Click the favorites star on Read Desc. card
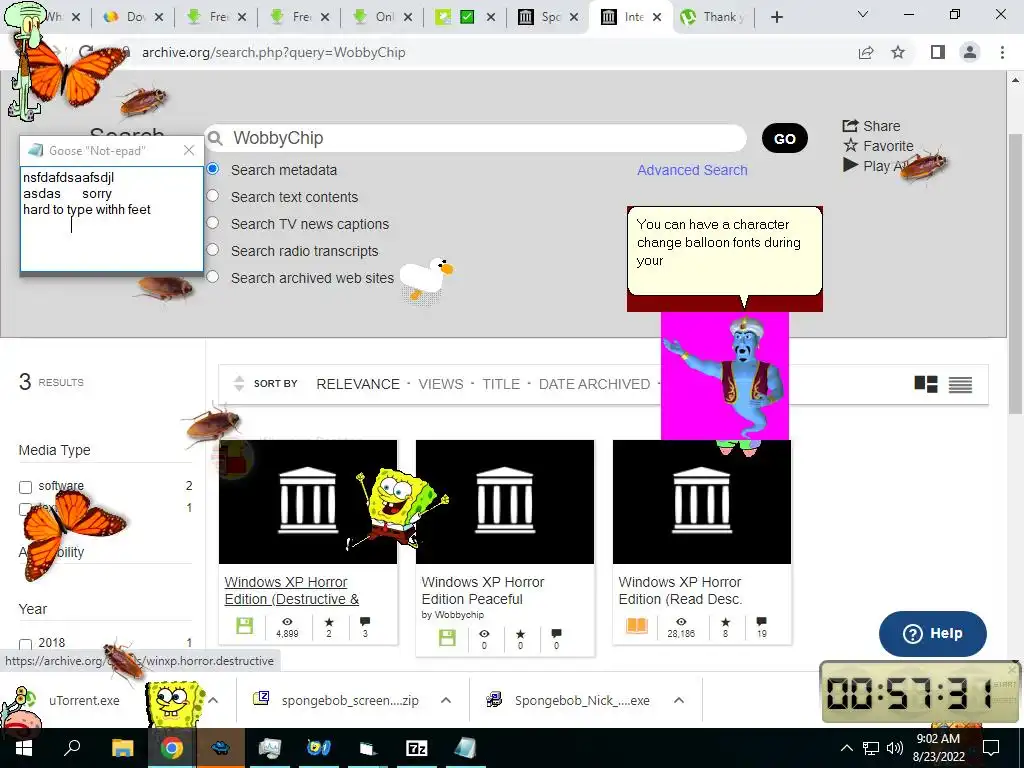Image resolution: width=1024 pixels, height=768 pixels. tap(726, 622)
